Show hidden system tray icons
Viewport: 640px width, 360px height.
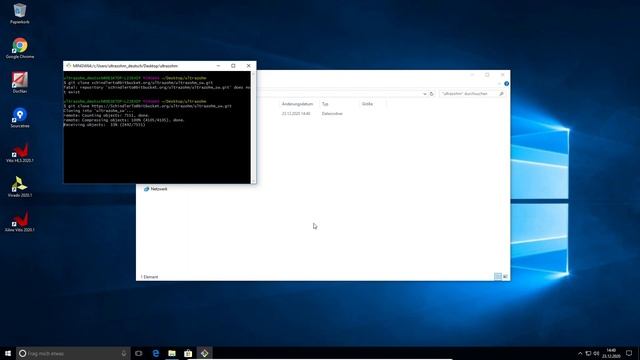coord(580,353)
